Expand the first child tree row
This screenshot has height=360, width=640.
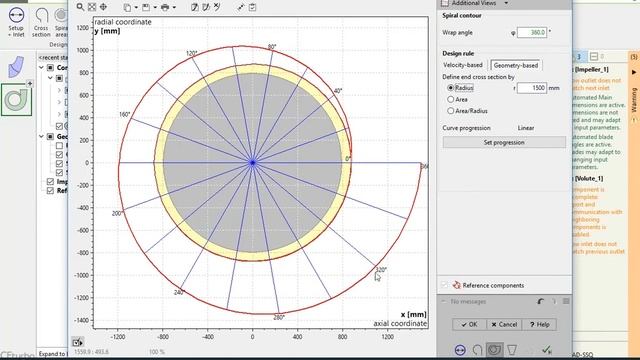pos(59,90)
